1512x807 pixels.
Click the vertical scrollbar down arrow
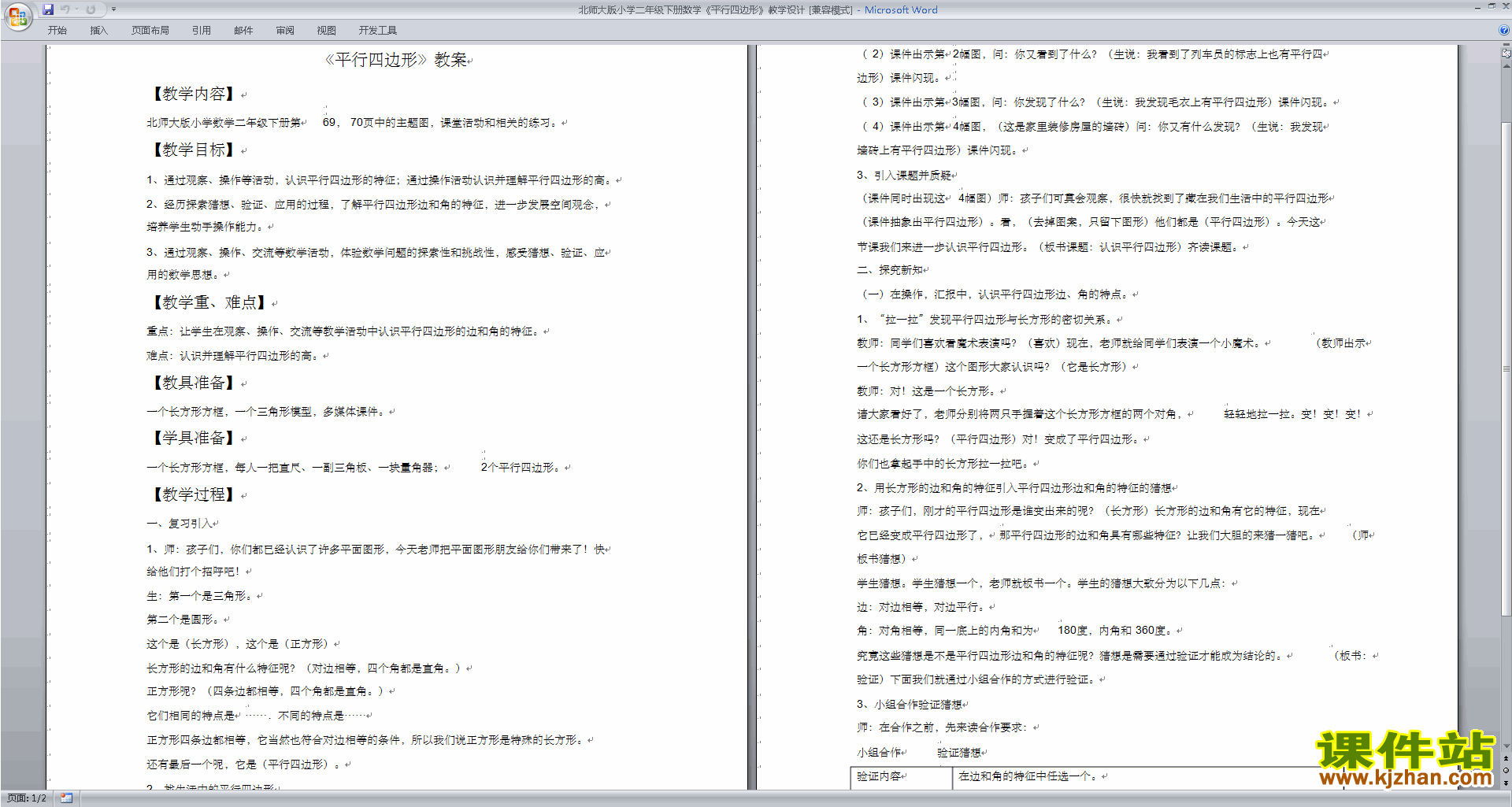tap(1506, 746)
